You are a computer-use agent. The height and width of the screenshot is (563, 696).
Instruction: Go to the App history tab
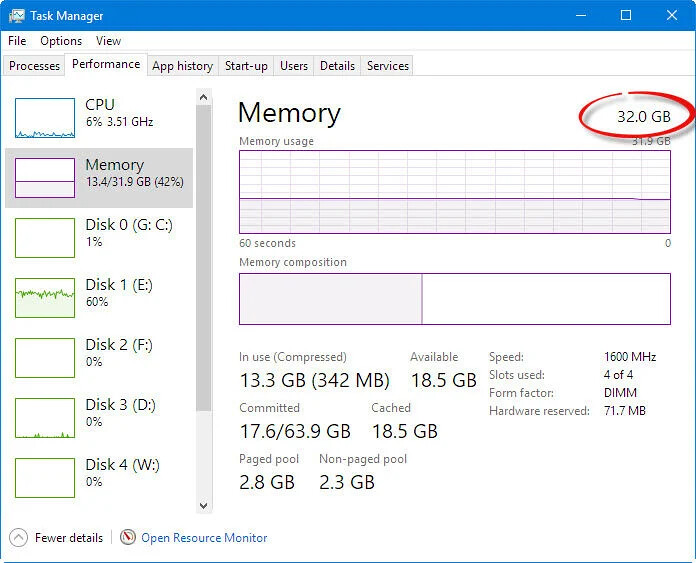coord(182,66)
